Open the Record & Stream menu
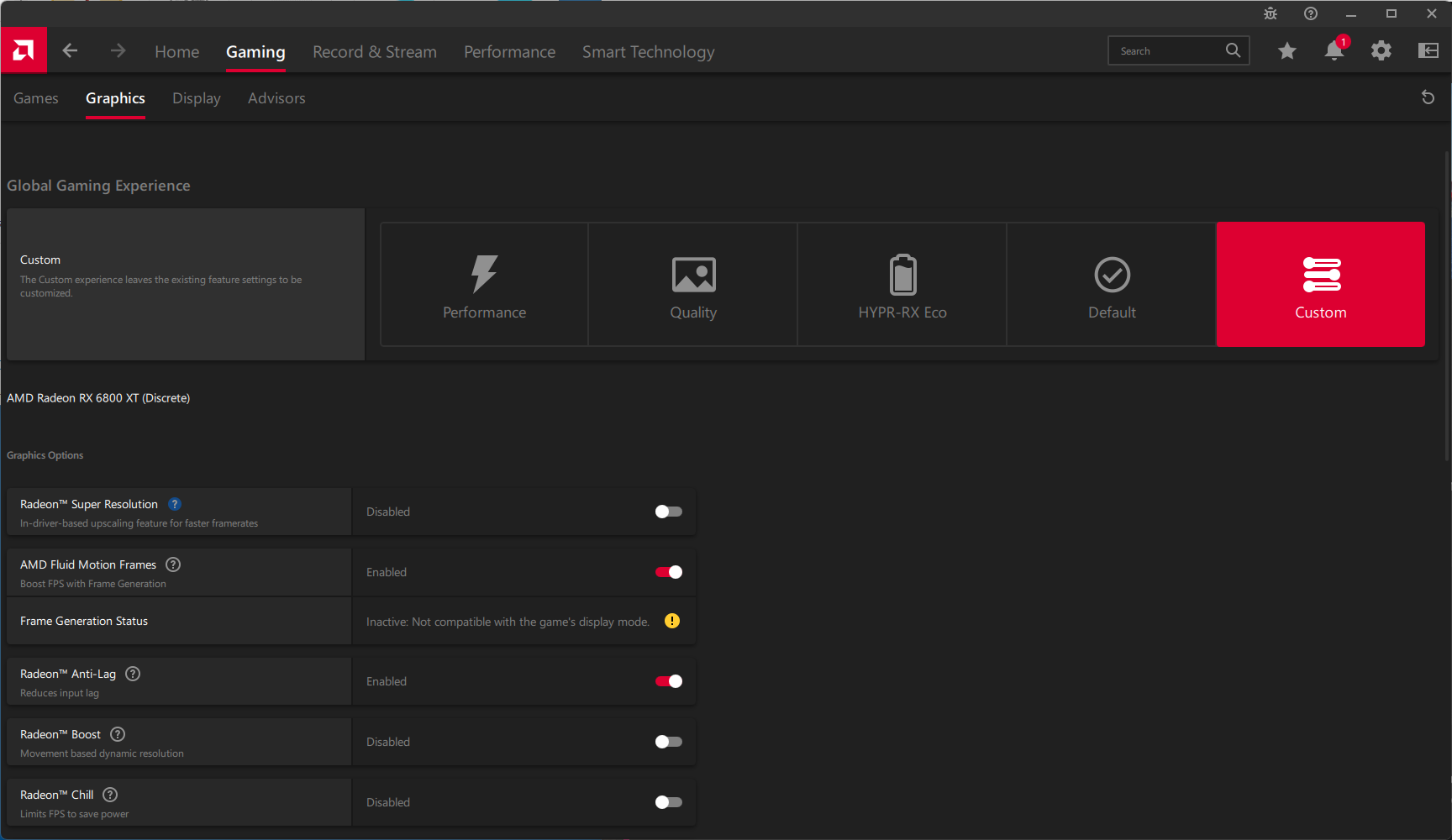 pyautogui.click(x=374, y=52)
